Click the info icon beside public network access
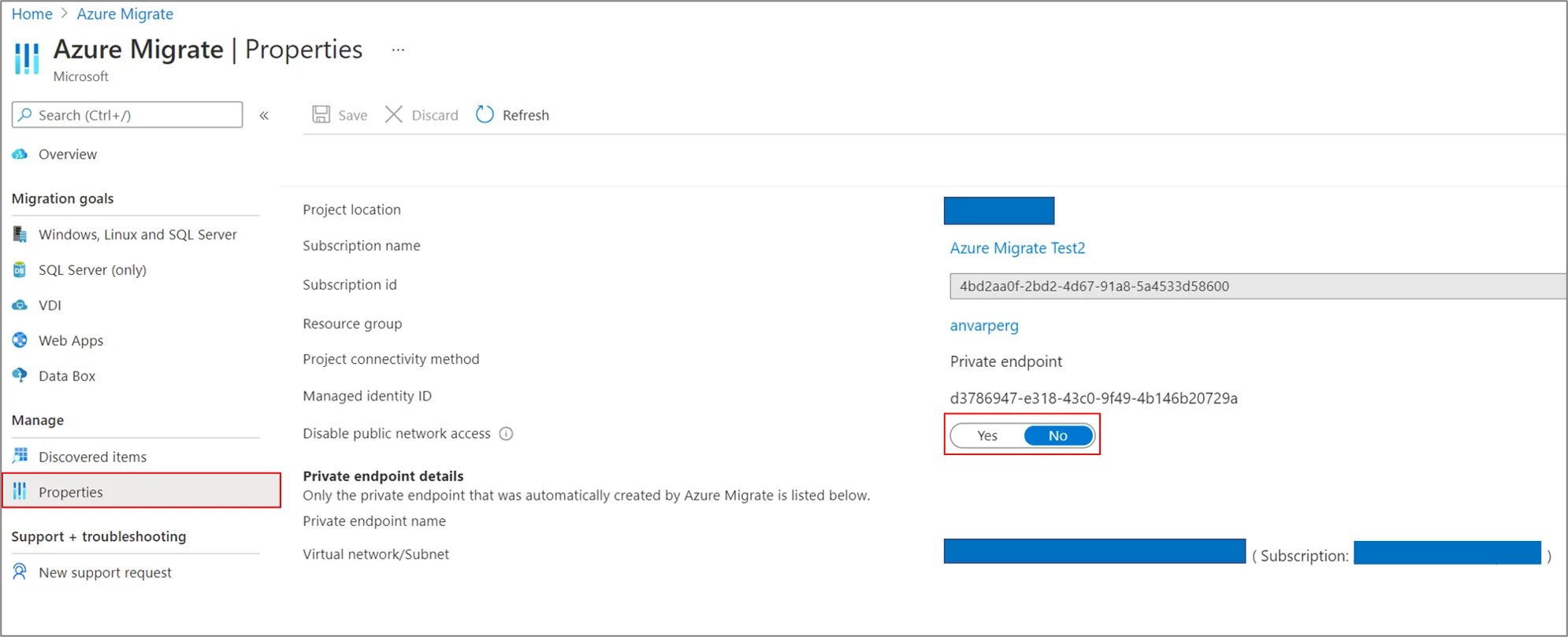This screenshot has height=637, width=1568. click(x=507, y=434)
